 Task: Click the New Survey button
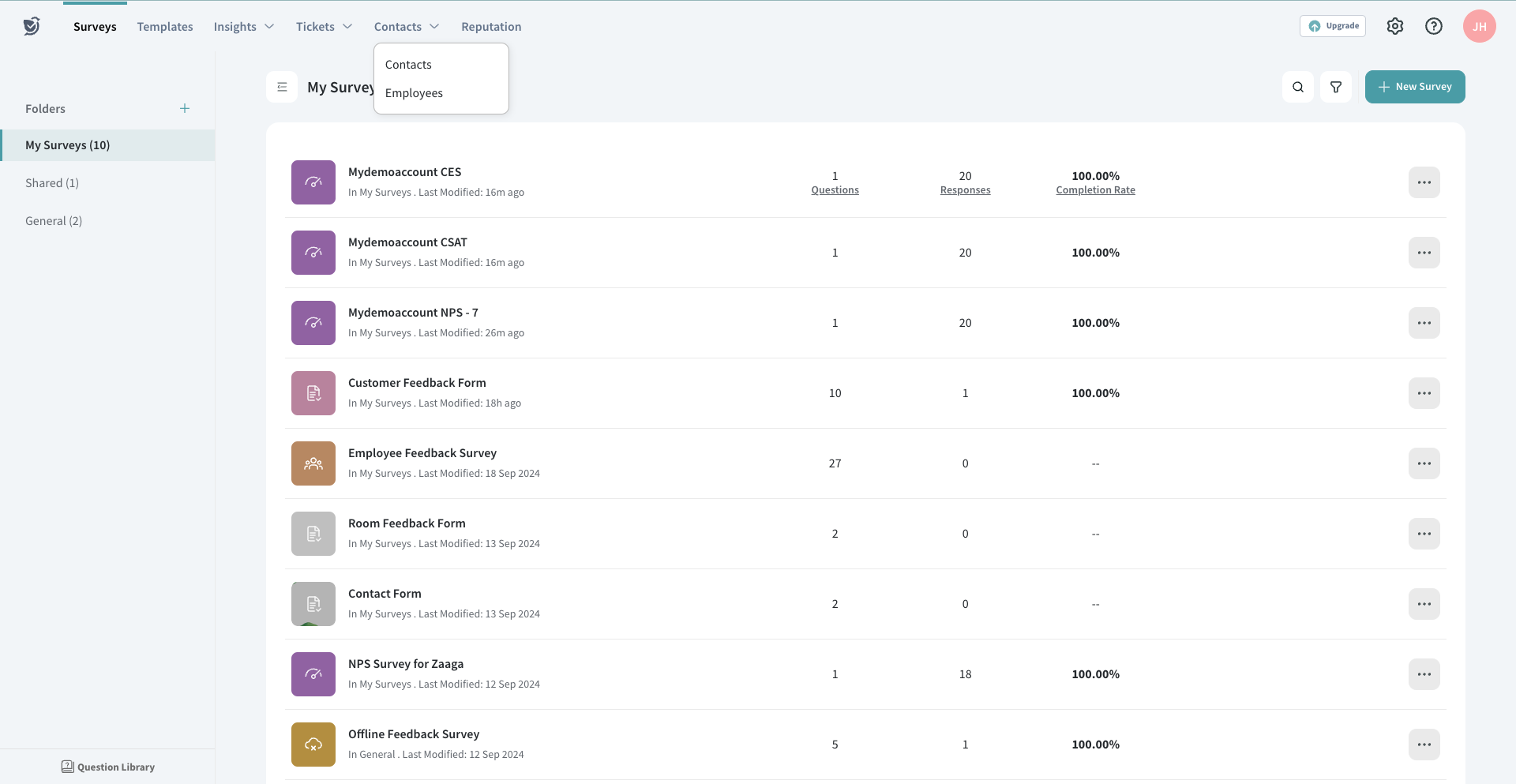(1414, 87)
